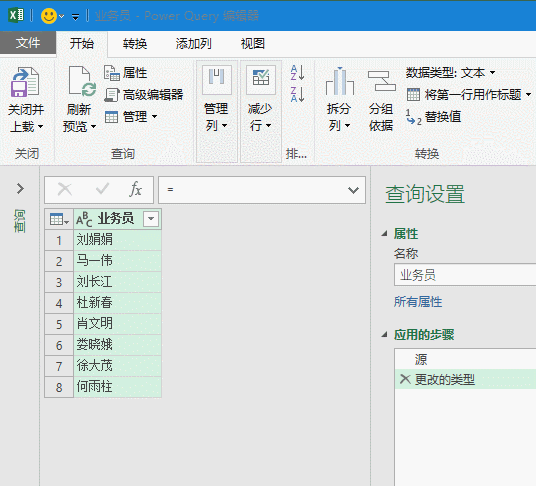Select the cell 马一伟
Image resolution: width=536 pixels, height=486 pixels.
[x=117, y=261]
